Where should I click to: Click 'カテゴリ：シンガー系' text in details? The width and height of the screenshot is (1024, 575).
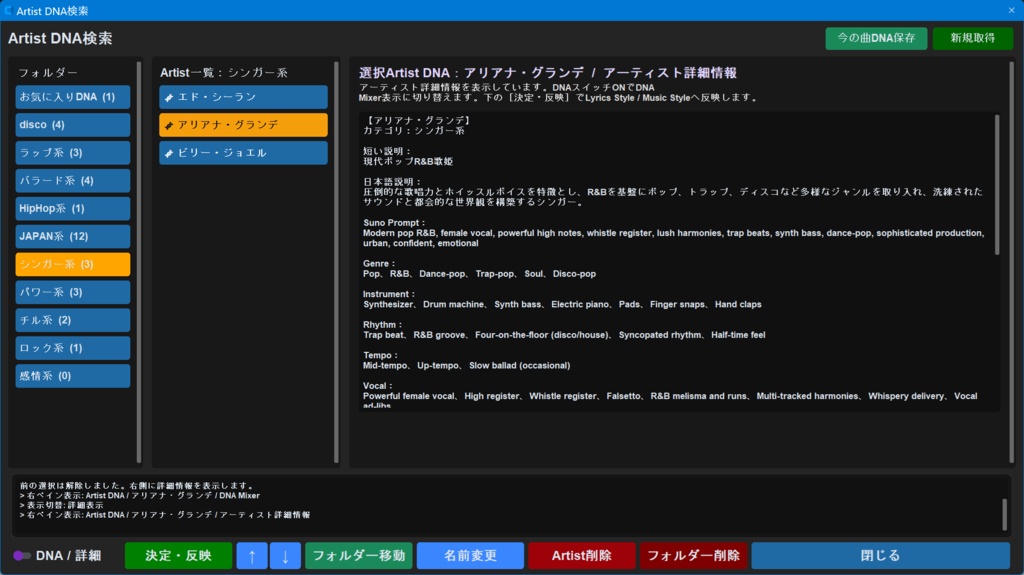click(x=414, y=131)
